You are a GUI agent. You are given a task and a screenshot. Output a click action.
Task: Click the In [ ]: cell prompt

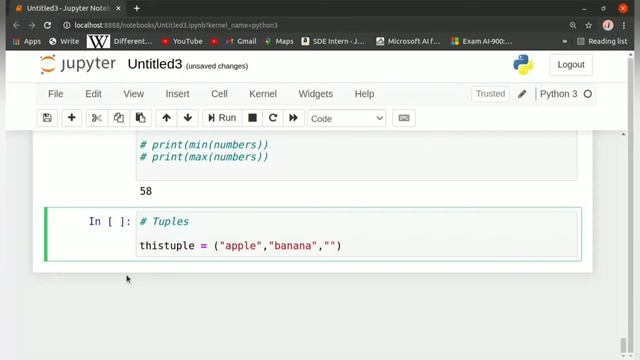pos(110,222)
